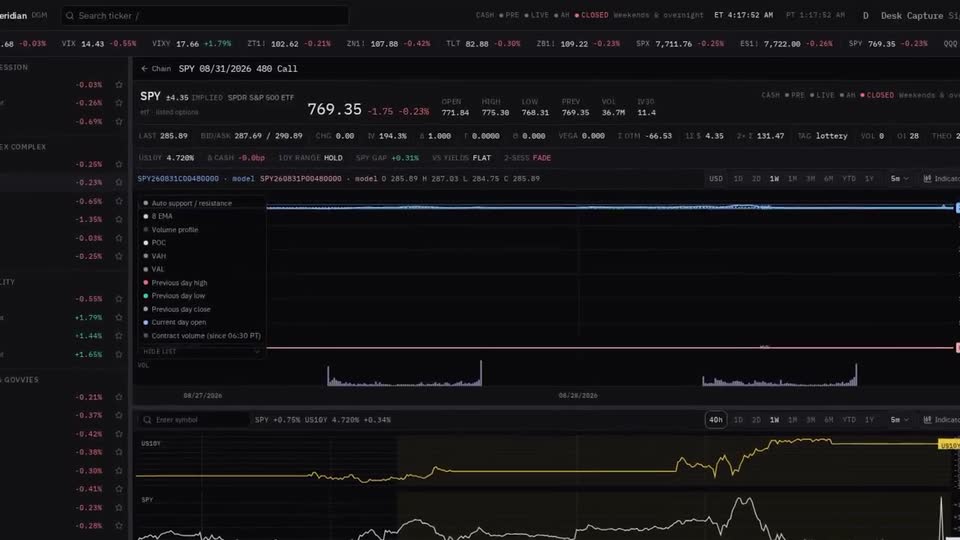Select 1D range on the option chart
This screenshot has height=540, width=960.
click(x=738, y=178)
